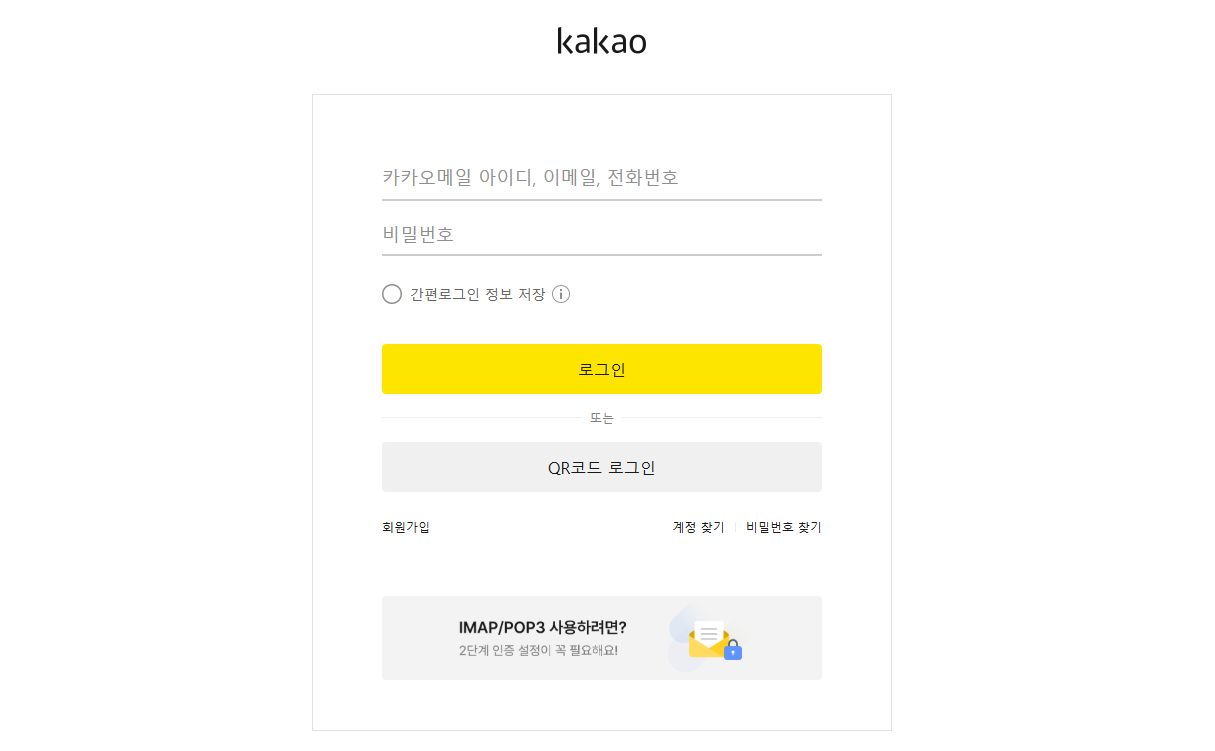
Task: Click the gray underline below the 비밀번호 field
Action: point(602,255)
